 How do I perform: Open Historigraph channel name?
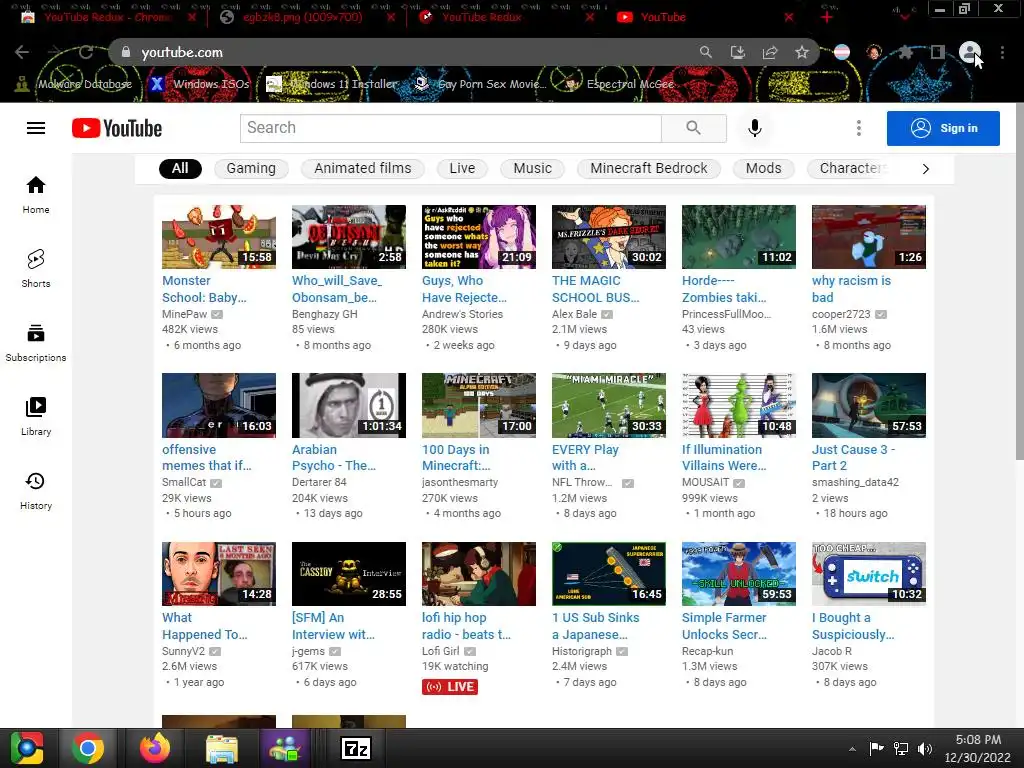pyautogui.click(x=582, y=651)
